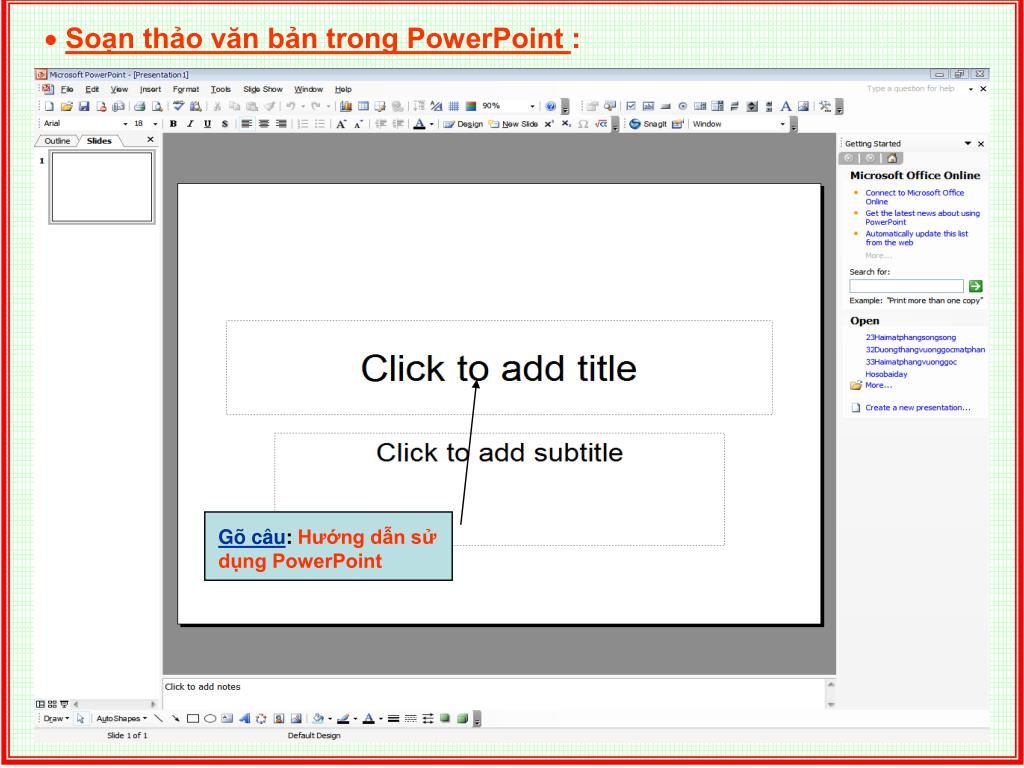The height and width of the screenshot is (768, 1024).
Task: Open a file with the folder icon
Action: [67, 106]
